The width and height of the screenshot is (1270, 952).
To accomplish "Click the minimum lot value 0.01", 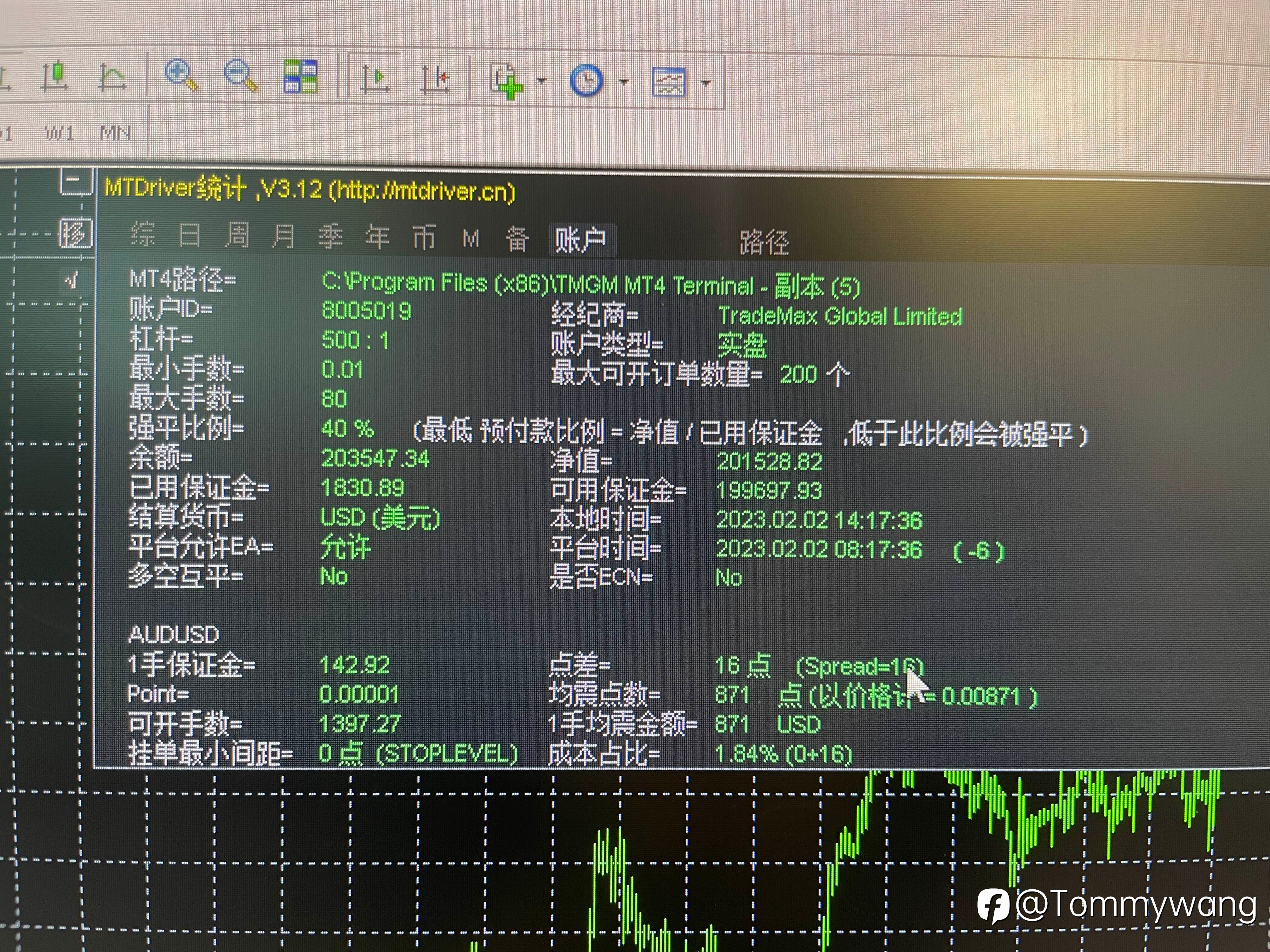I will 342,370.
